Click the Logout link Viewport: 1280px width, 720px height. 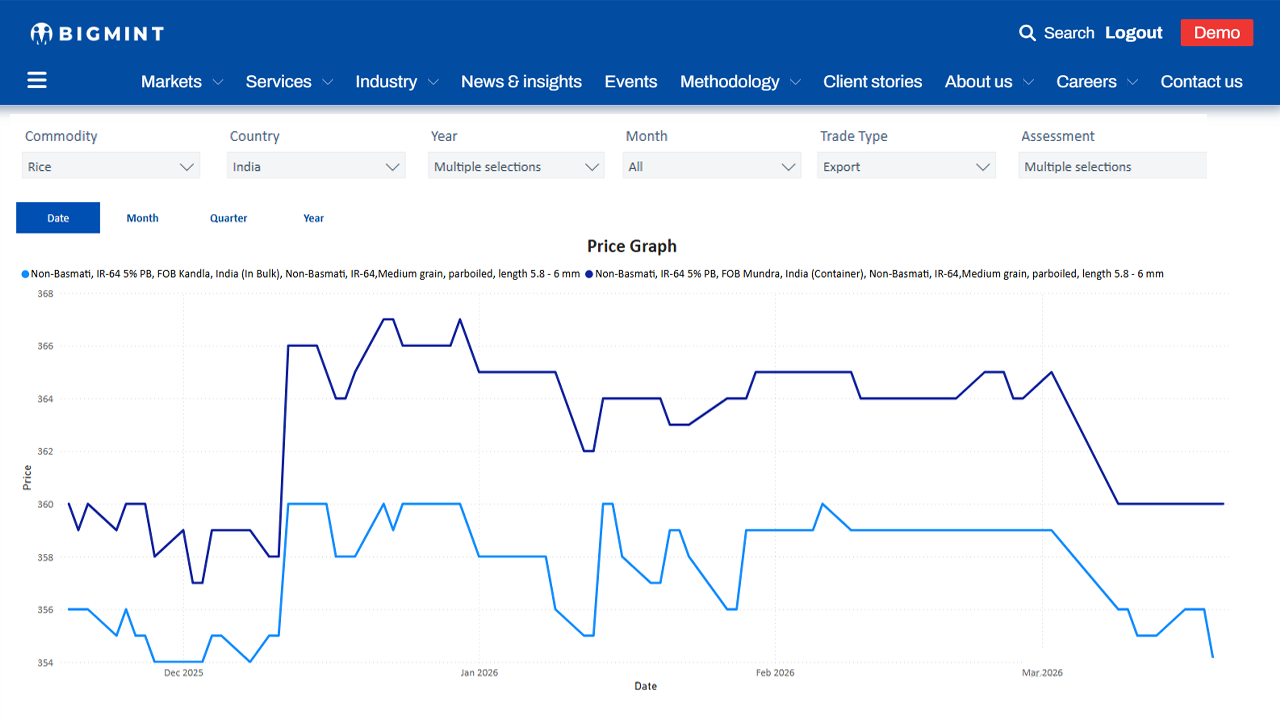[x=1133, y=33]
